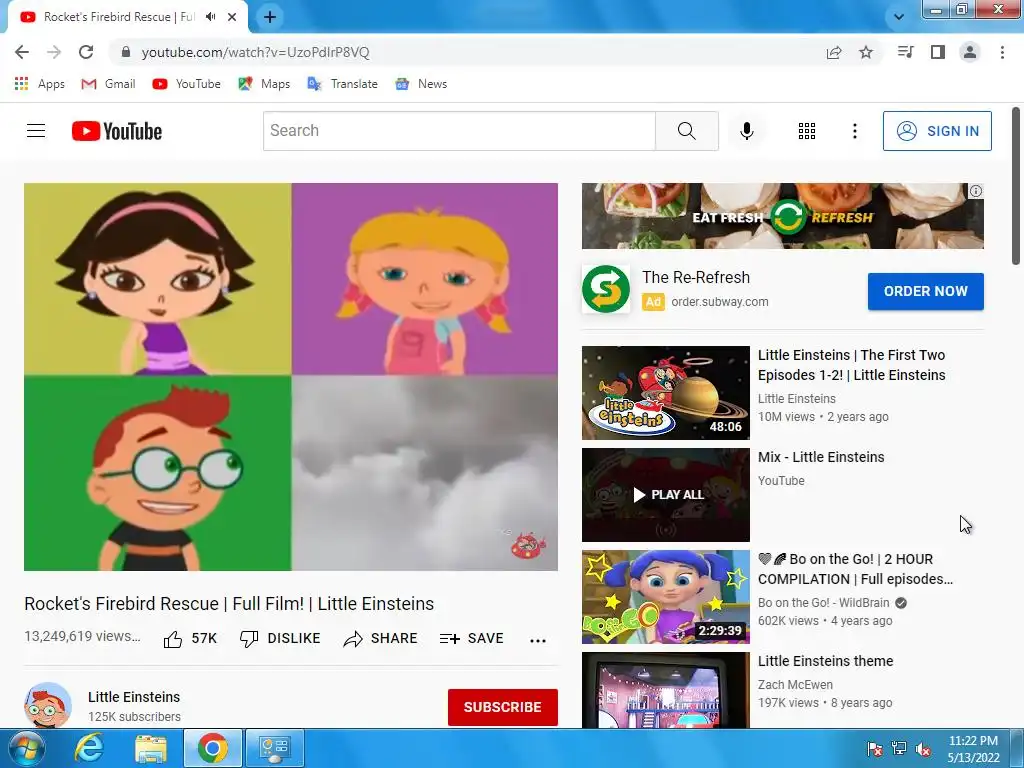Open YouTube settings three-dot menu
The width and height of the screenshot is (1024, 768).
coord(854,131)
